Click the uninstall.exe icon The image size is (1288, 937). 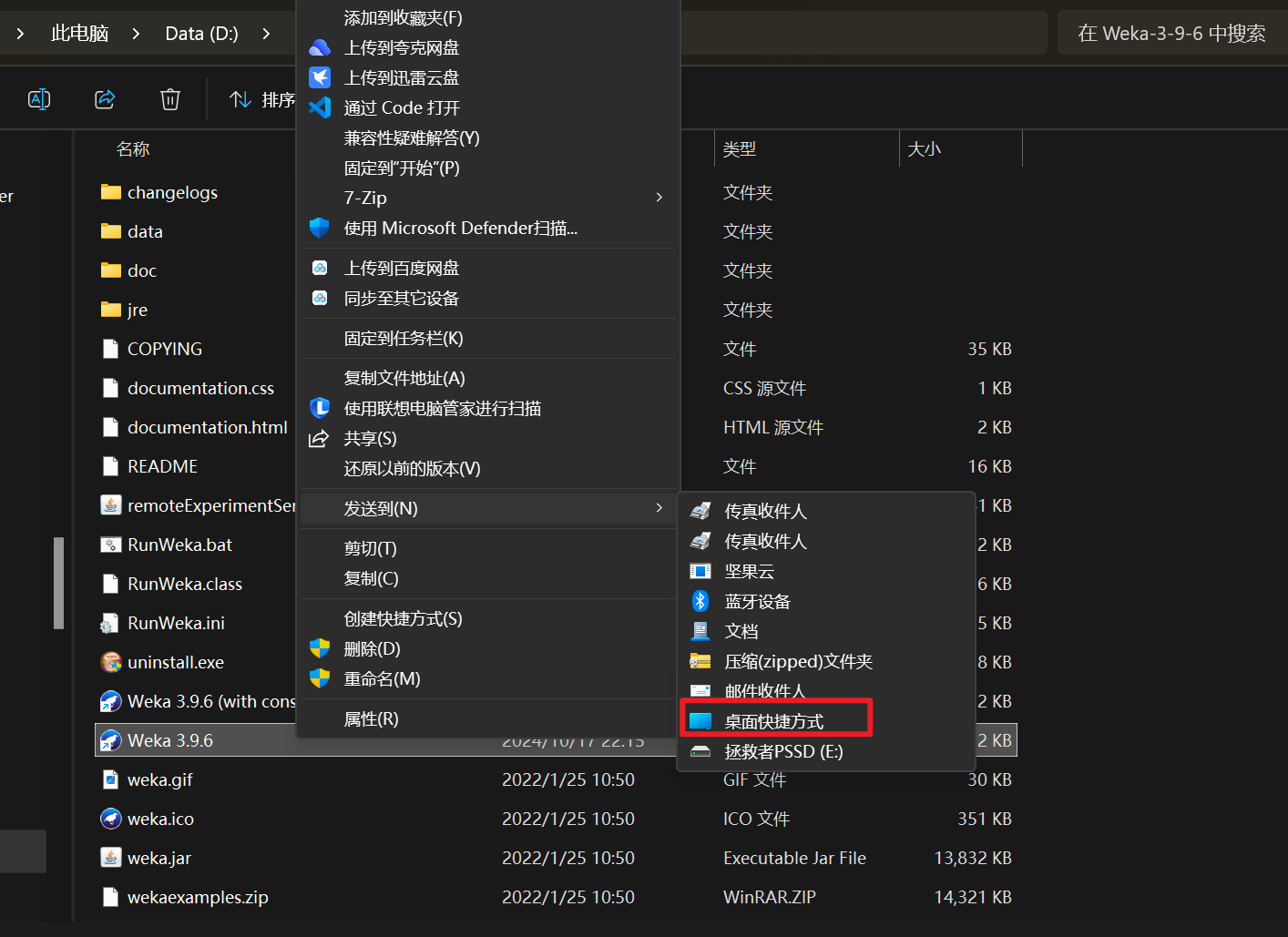tap(110, 662)
